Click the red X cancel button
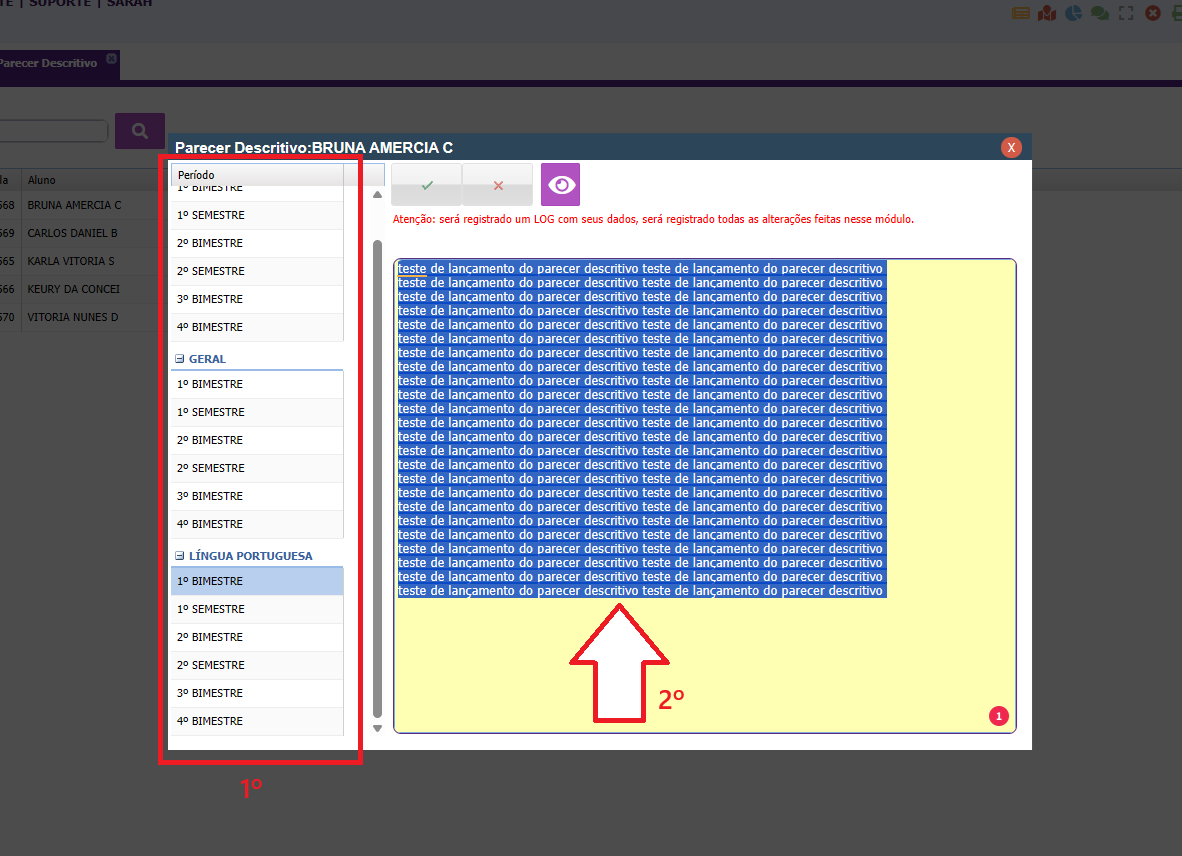The image size is (1182, 856). (497, 185)
